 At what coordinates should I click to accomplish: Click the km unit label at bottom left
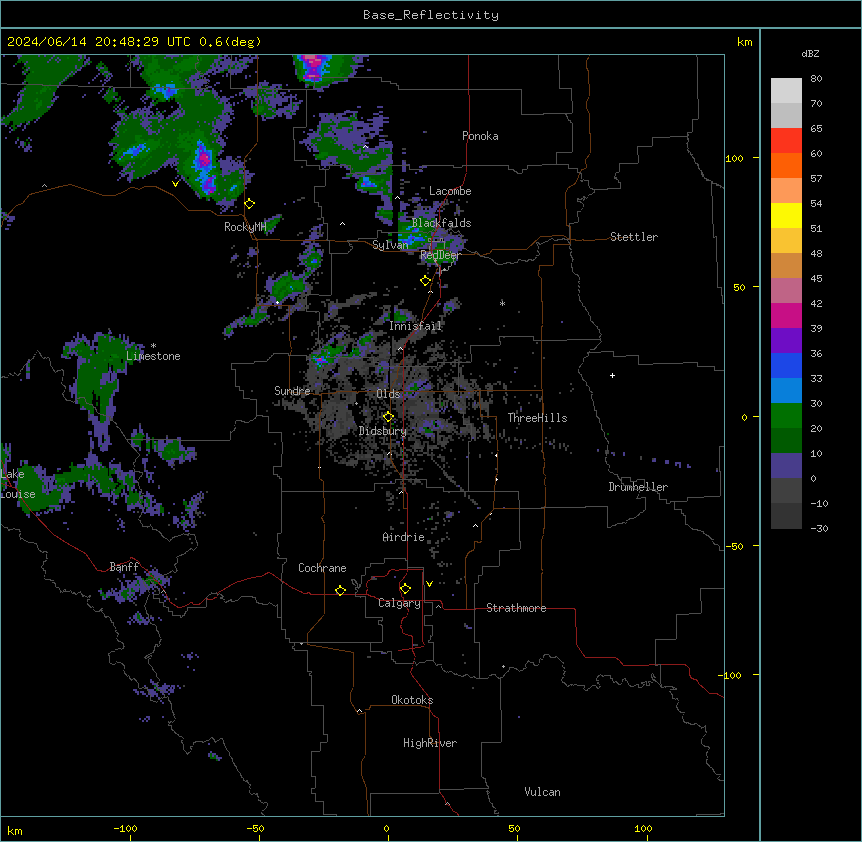pyautogui.click(x=15, y=831)
